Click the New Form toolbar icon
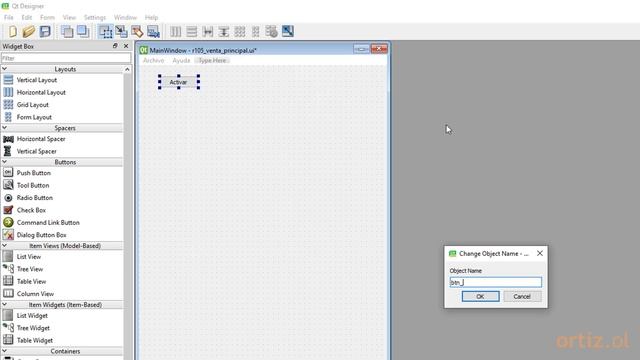This screenshot has width=640, height=360. click(13, 31)
